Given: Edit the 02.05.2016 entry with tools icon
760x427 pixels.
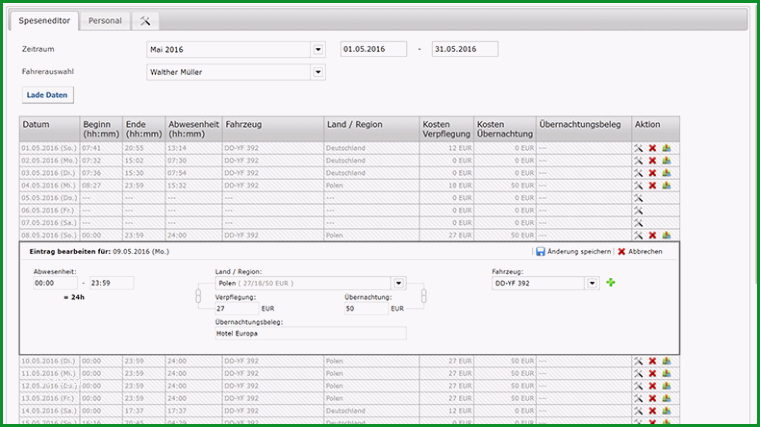Looking at the screenshot, I should pos(638,161).
